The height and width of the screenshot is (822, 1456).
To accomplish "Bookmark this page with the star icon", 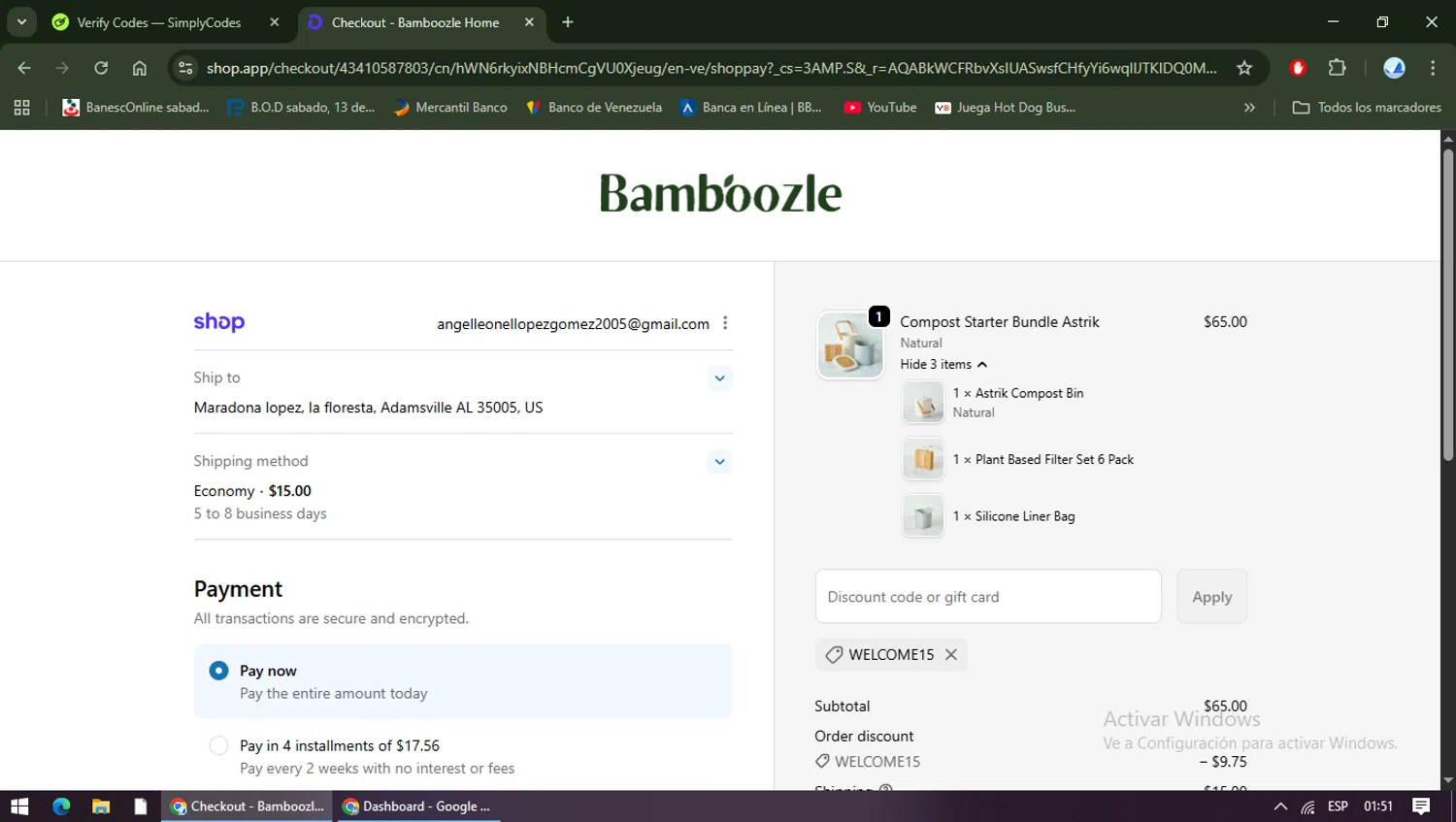I will pyautogui.click(x=1244, y=68).
